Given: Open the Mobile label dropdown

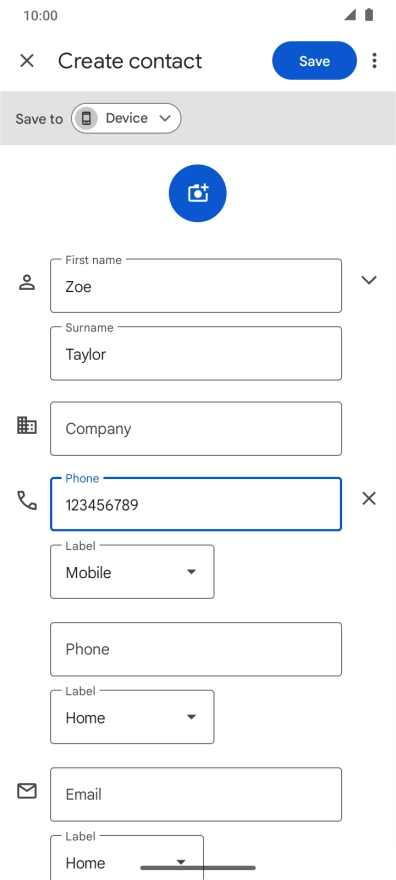Looking at the screenshot, I should coord(132,572).
